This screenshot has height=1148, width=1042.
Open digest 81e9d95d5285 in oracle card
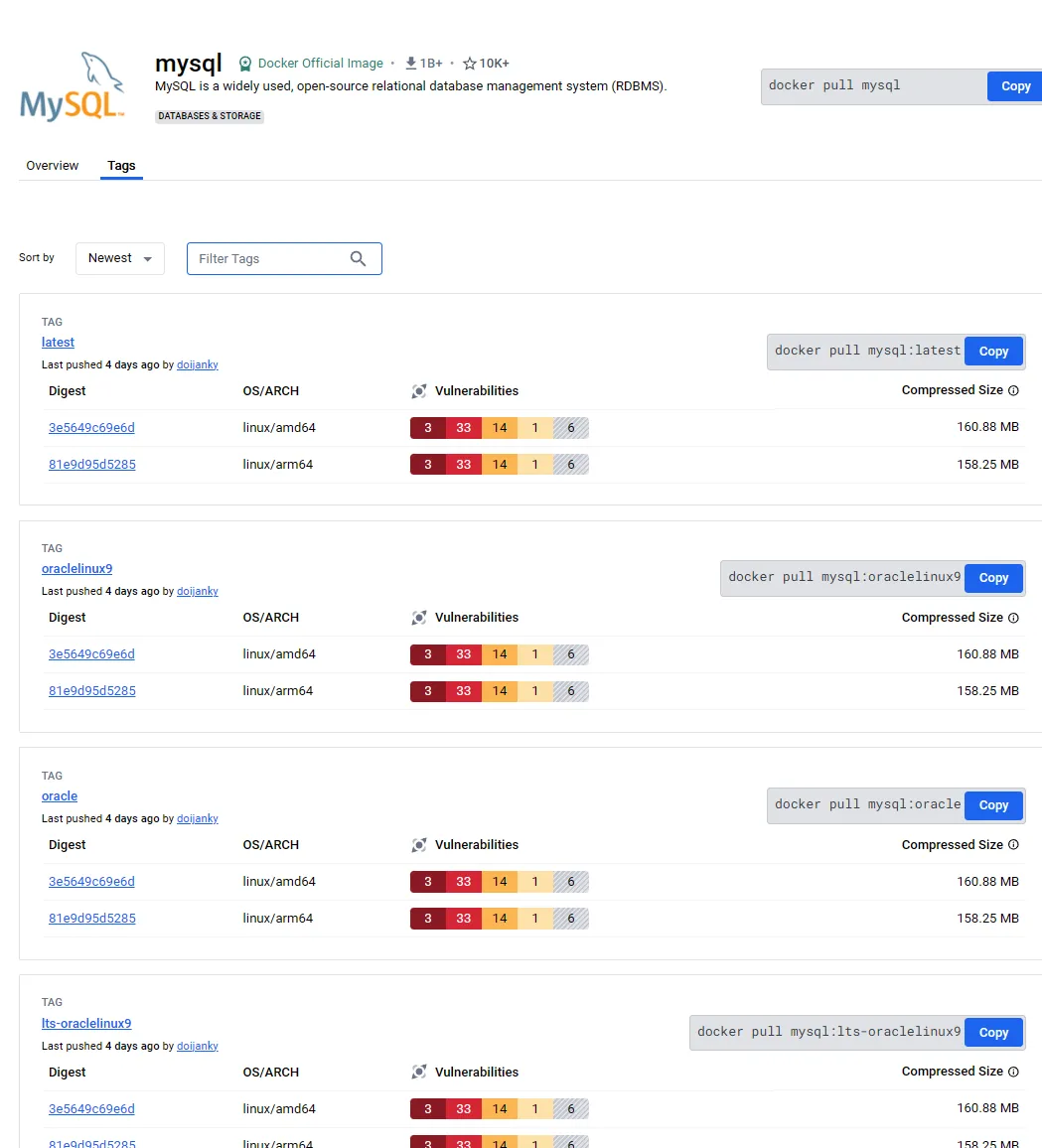pyautogui.click(x=92, y=919)
